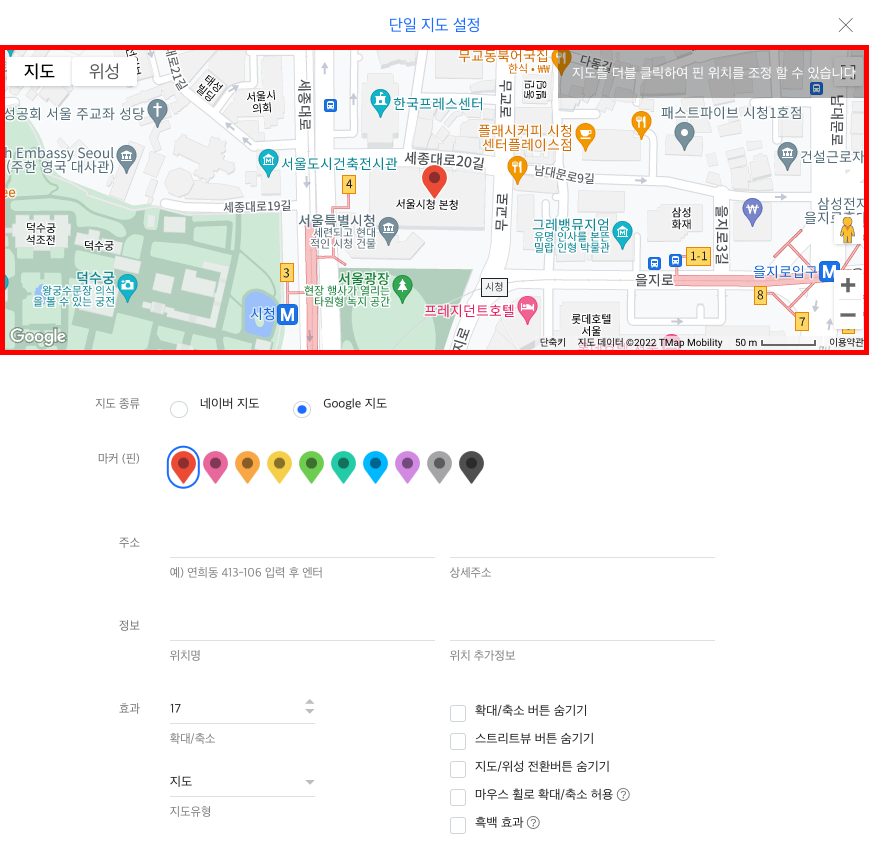This screenshot has height=860, width=869.
Task: Click the Google logo on the map
Action: click(38, 336)
